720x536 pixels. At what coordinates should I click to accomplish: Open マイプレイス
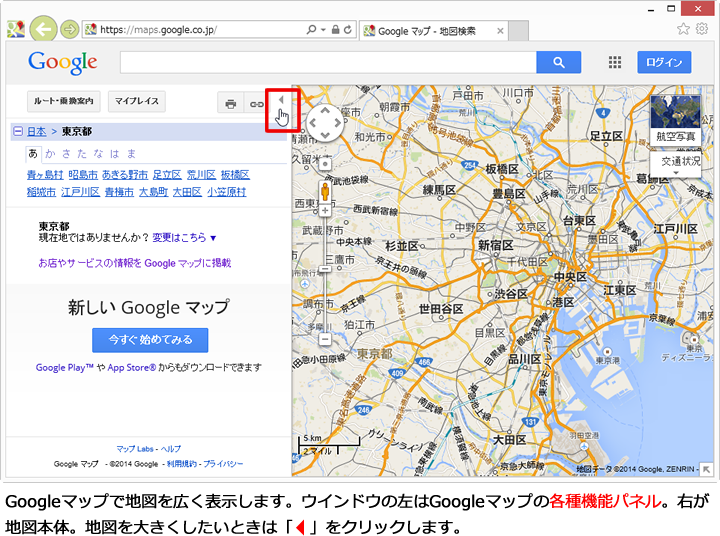coord(136,101)
